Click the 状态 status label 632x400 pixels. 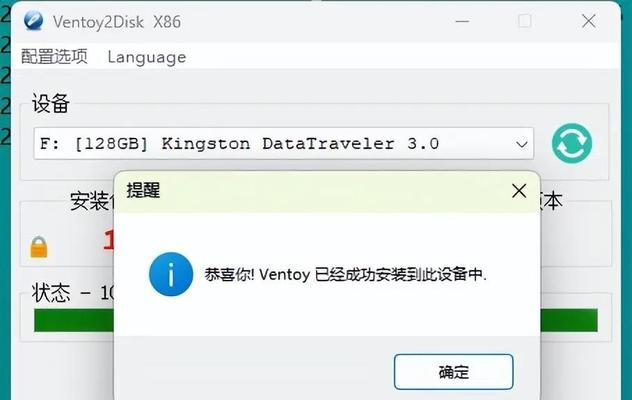click(51, 293)
